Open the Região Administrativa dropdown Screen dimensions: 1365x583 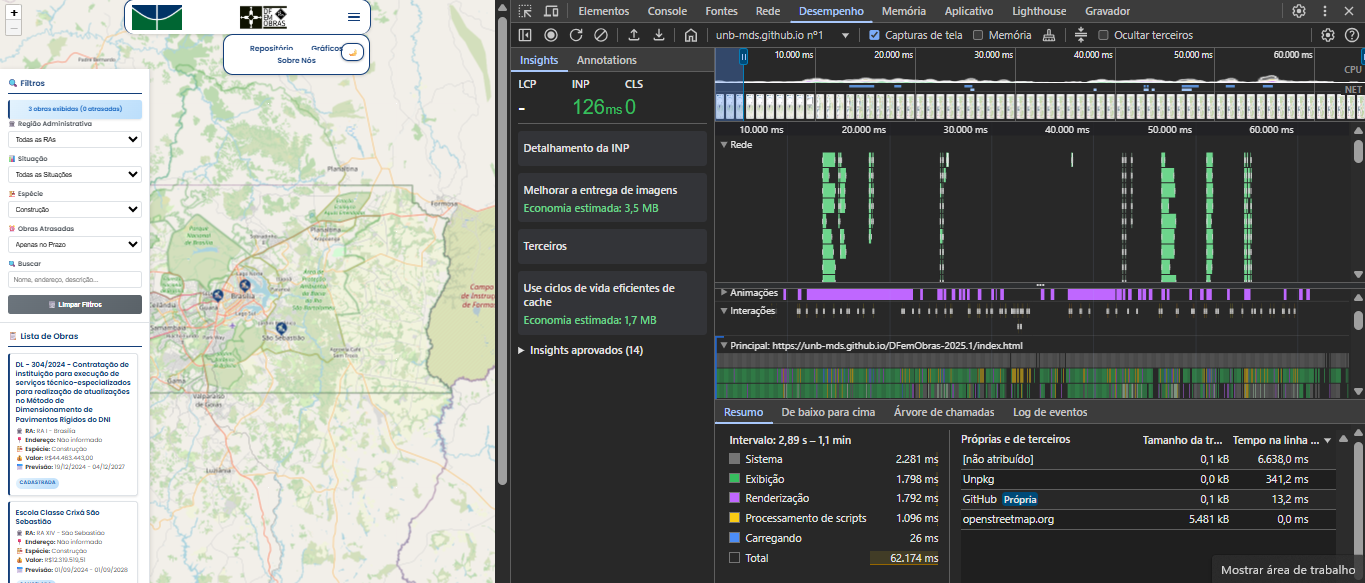click(x=75, y=139)
